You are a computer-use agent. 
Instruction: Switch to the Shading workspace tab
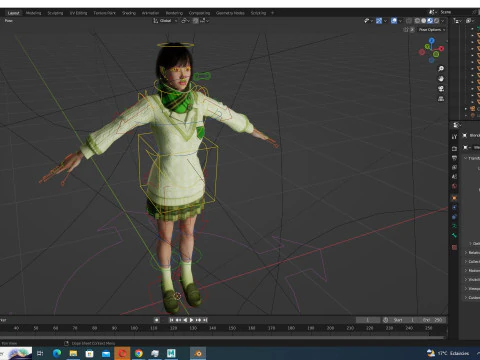pyautogui.click(x=129, y=13)
